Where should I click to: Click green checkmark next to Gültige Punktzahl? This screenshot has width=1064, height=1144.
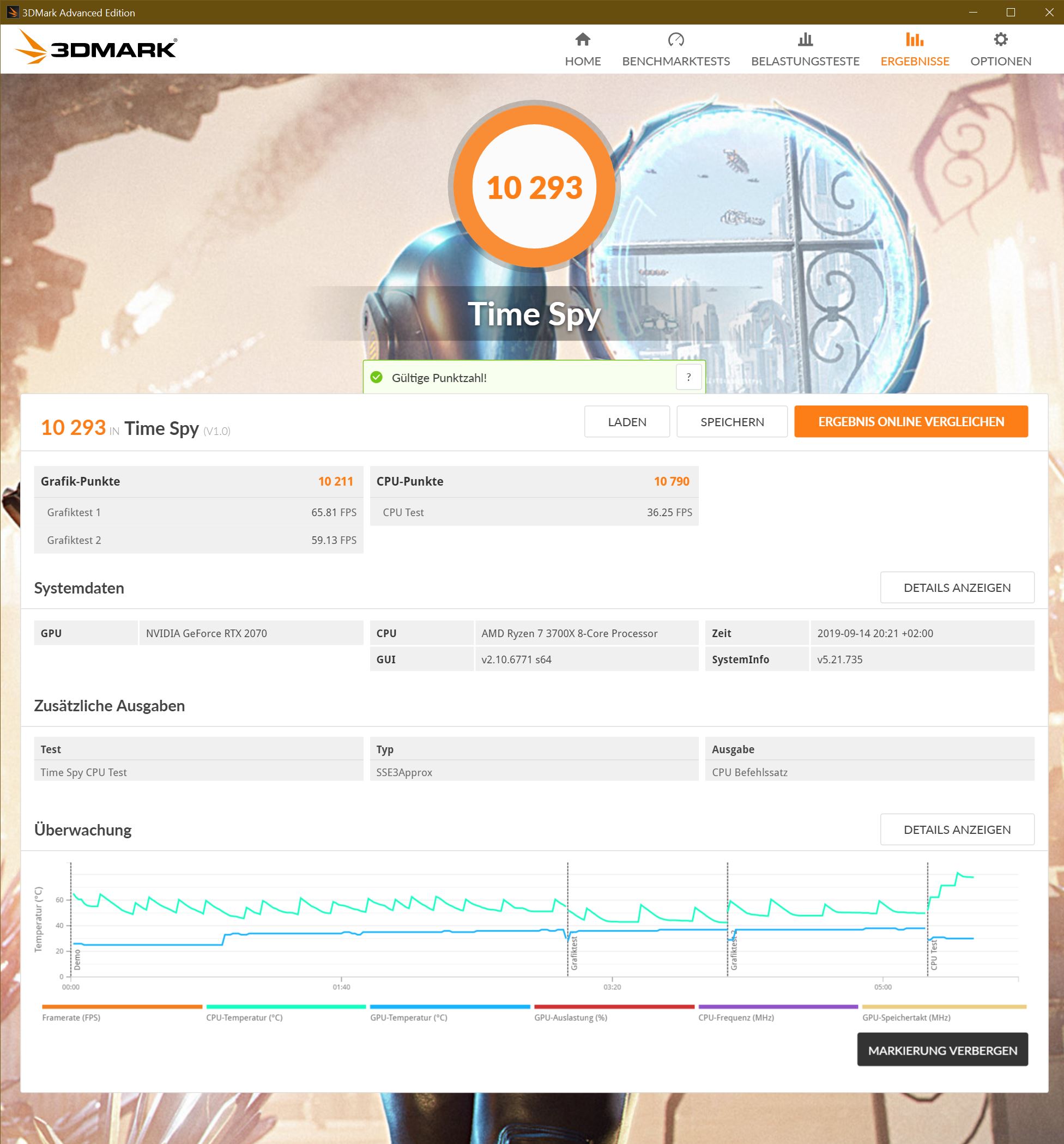pos(376,378)
